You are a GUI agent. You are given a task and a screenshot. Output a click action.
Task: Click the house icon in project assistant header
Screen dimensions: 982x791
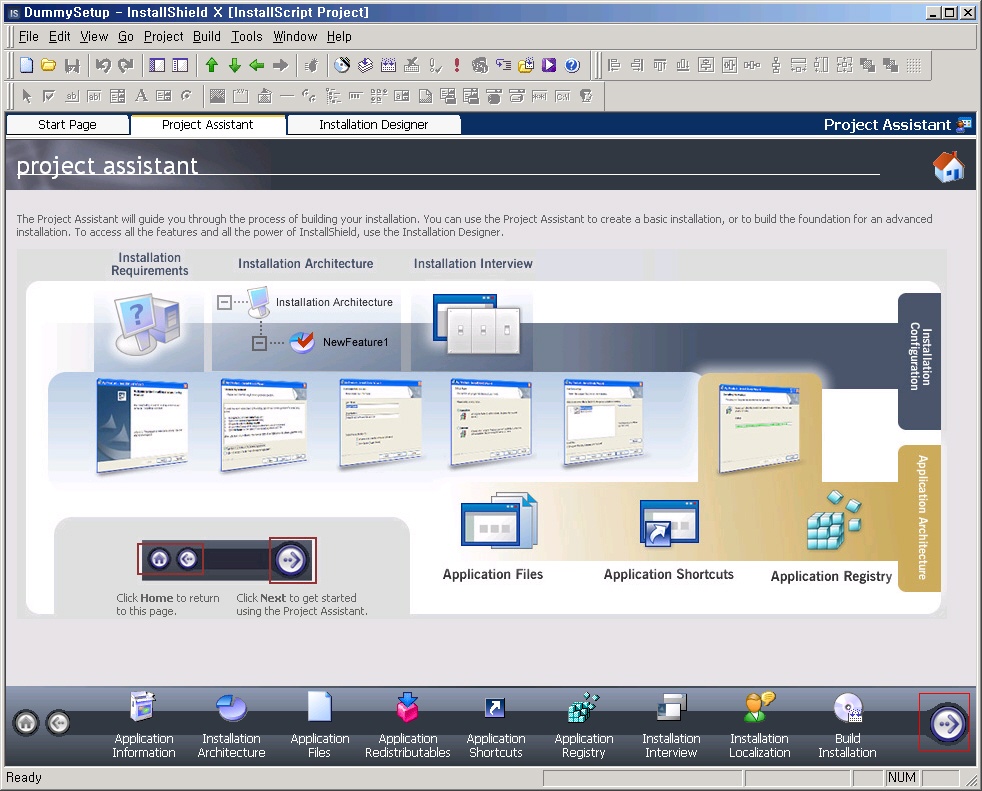point(949,167)
